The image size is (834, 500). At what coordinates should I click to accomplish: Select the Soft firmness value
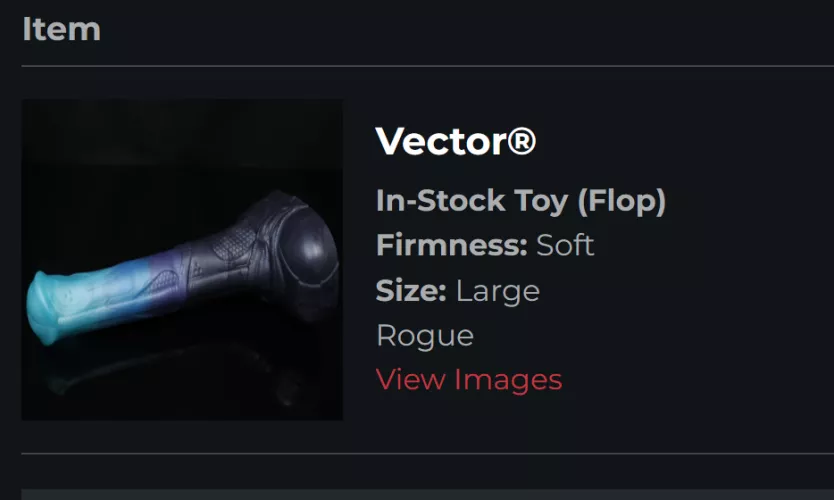565,245
